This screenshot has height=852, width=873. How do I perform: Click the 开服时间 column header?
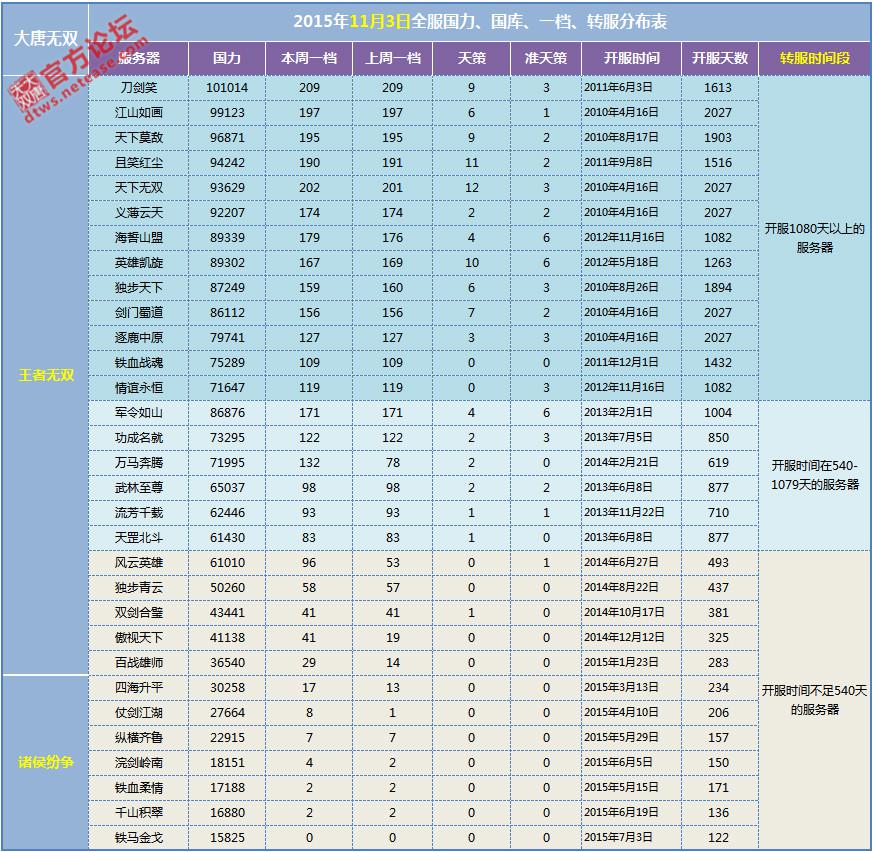pyautogui.click(x=631, y=58)
